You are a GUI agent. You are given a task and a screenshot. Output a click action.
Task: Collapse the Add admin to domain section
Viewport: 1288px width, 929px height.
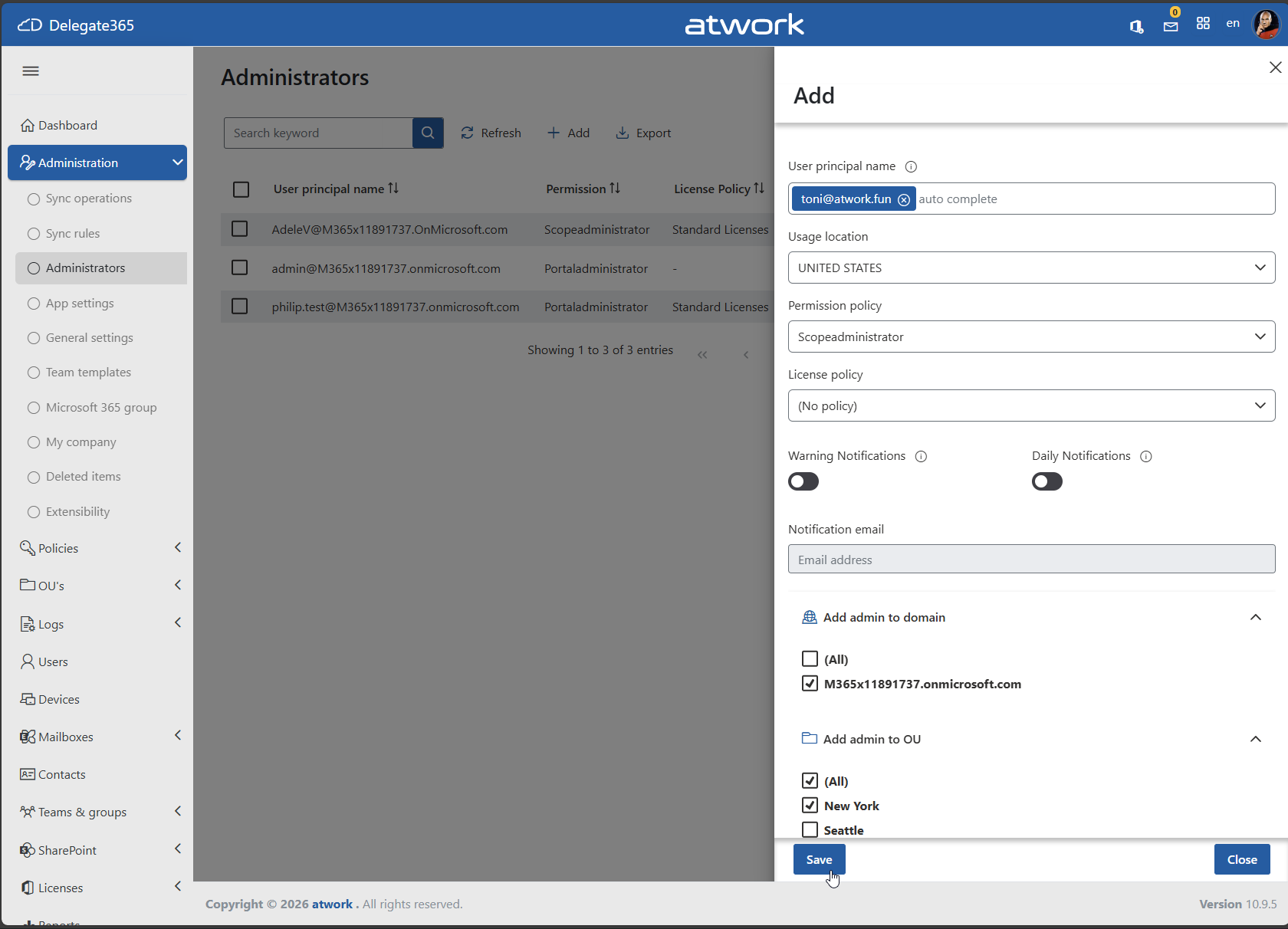[1255, 618]
